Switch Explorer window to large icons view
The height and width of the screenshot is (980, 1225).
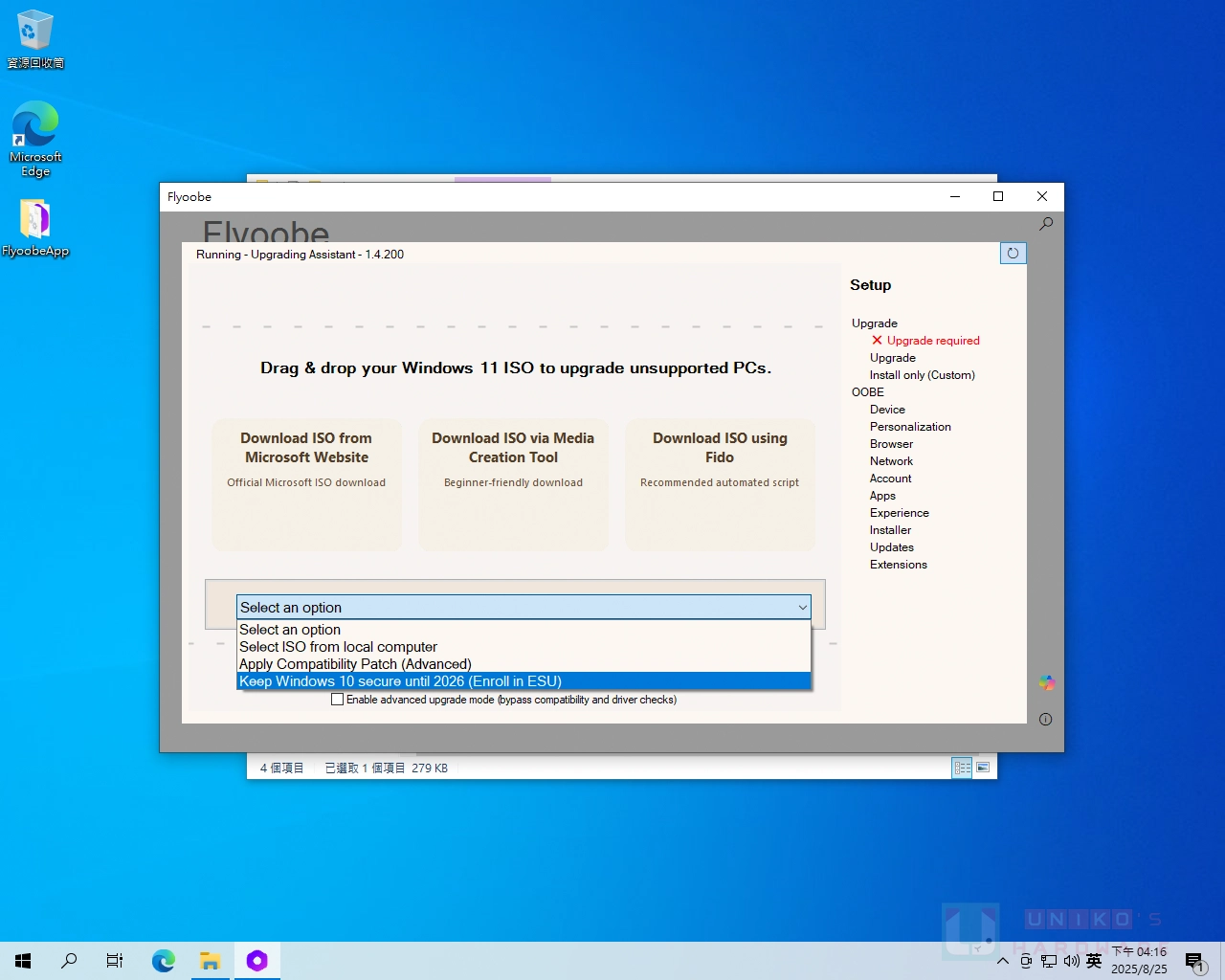pos(983,768)
